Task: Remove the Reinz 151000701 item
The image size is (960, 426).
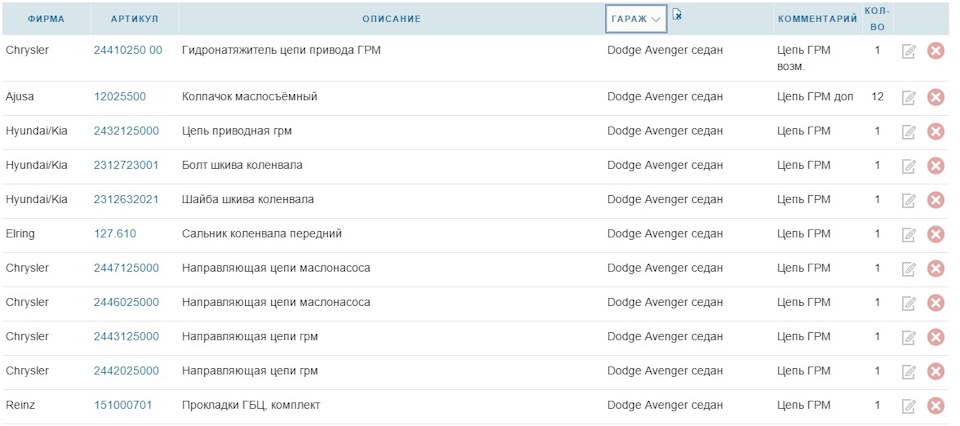Action: click(x=936, y=406)
